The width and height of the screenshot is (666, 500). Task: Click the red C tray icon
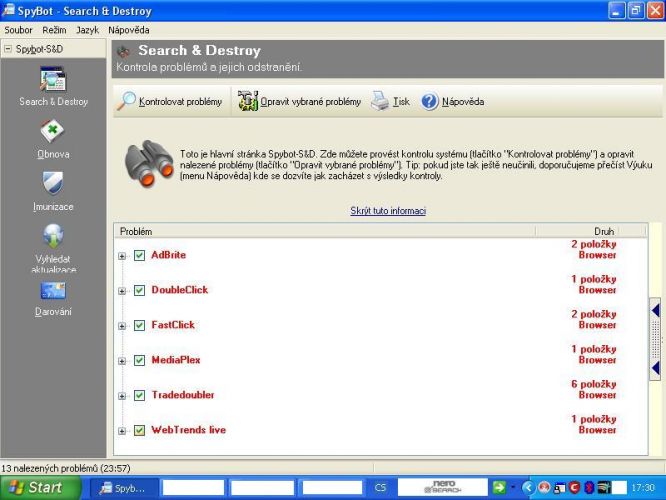click(574, 487)
